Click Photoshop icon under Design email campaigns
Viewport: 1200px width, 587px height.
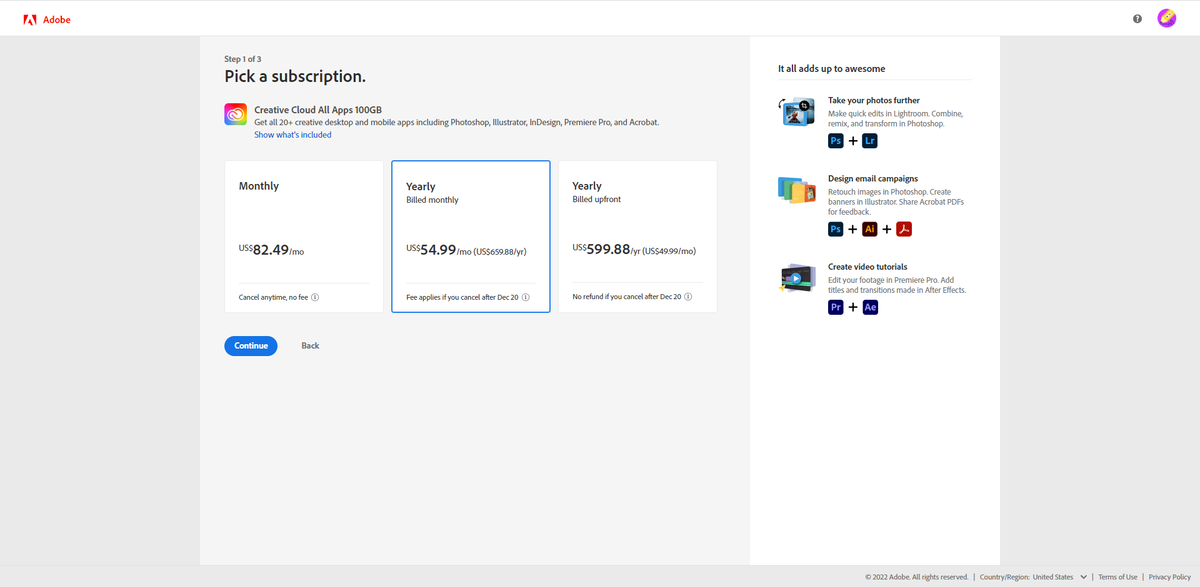(x=836, y=229)
